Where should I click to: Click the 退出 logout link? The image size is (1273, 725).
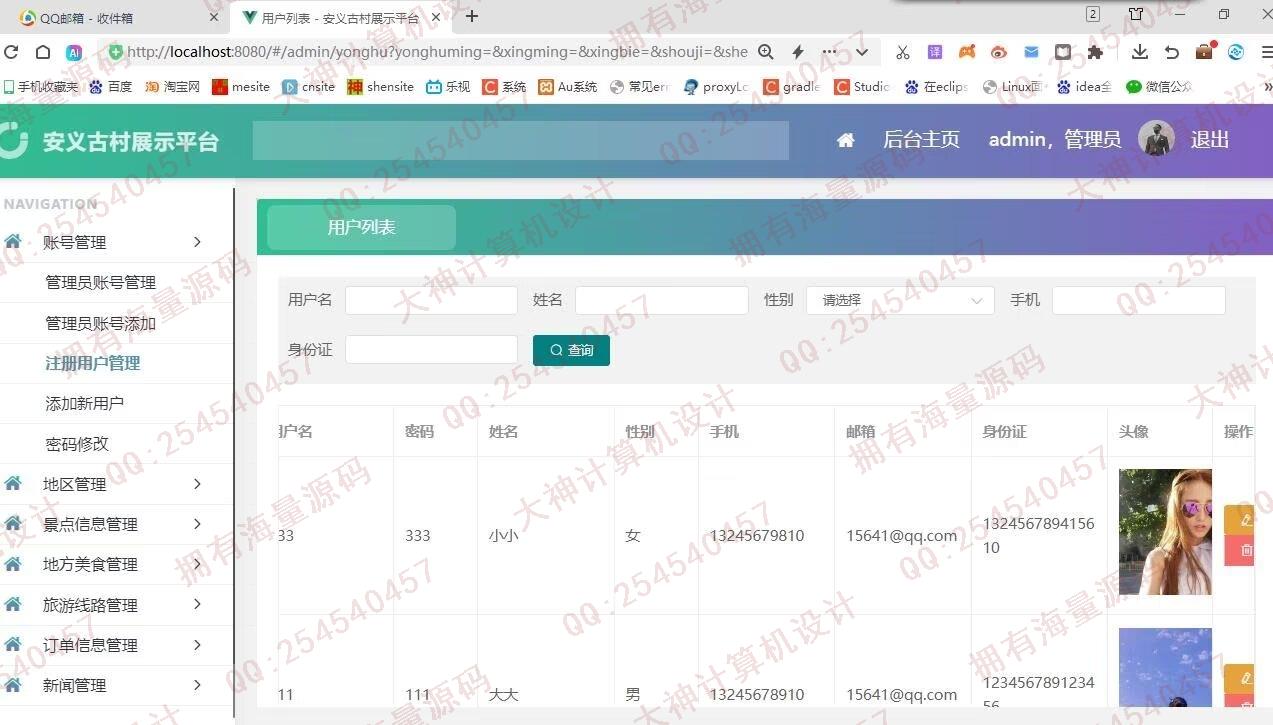pyautogui.click(x=1210, y=140)
